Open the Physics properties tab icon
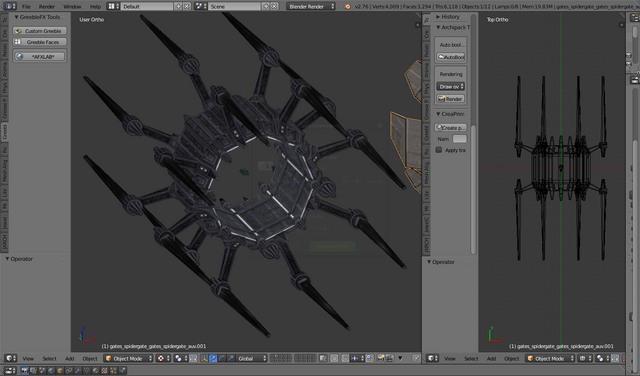This screenshot has width=640, height=376. click(122, 371)
